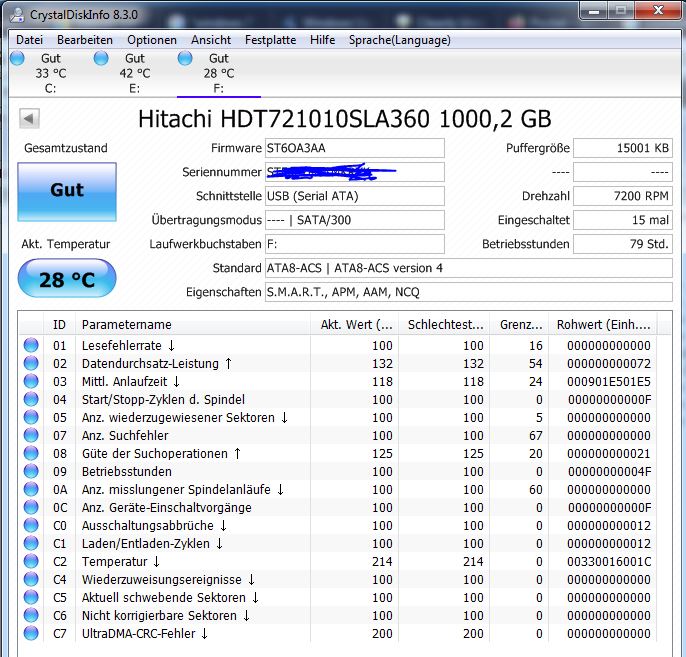686x657 pixels.
Task: Click the Eingeschaltet value 15 mal
Action: (x=623, y=220)
